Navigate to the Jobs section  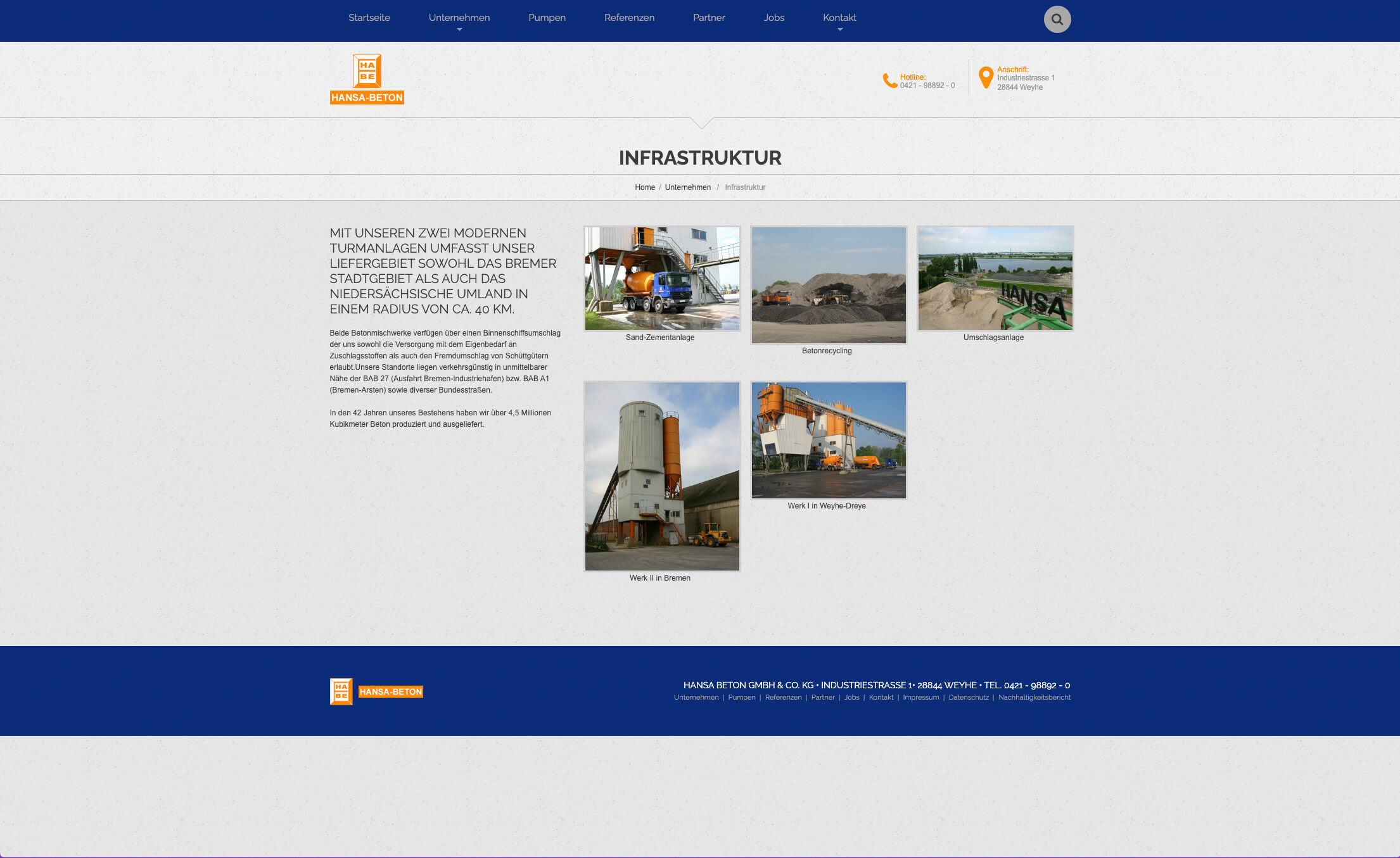coord(773,18)
